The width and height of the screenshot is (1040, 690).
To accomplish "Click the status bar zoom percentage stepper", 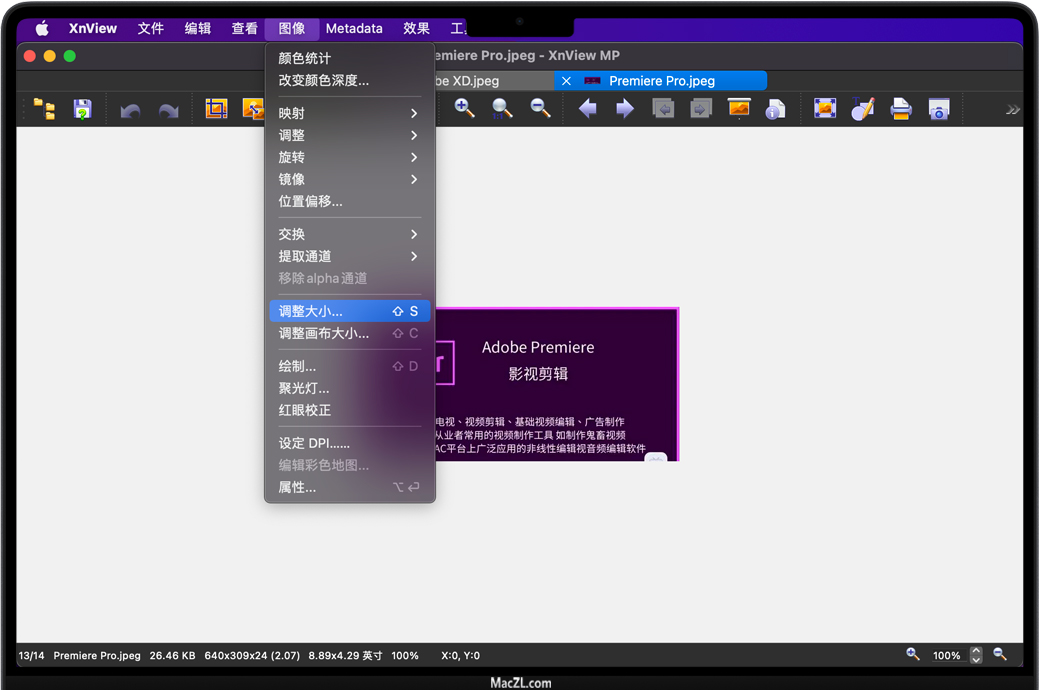I will pos(976,655).
